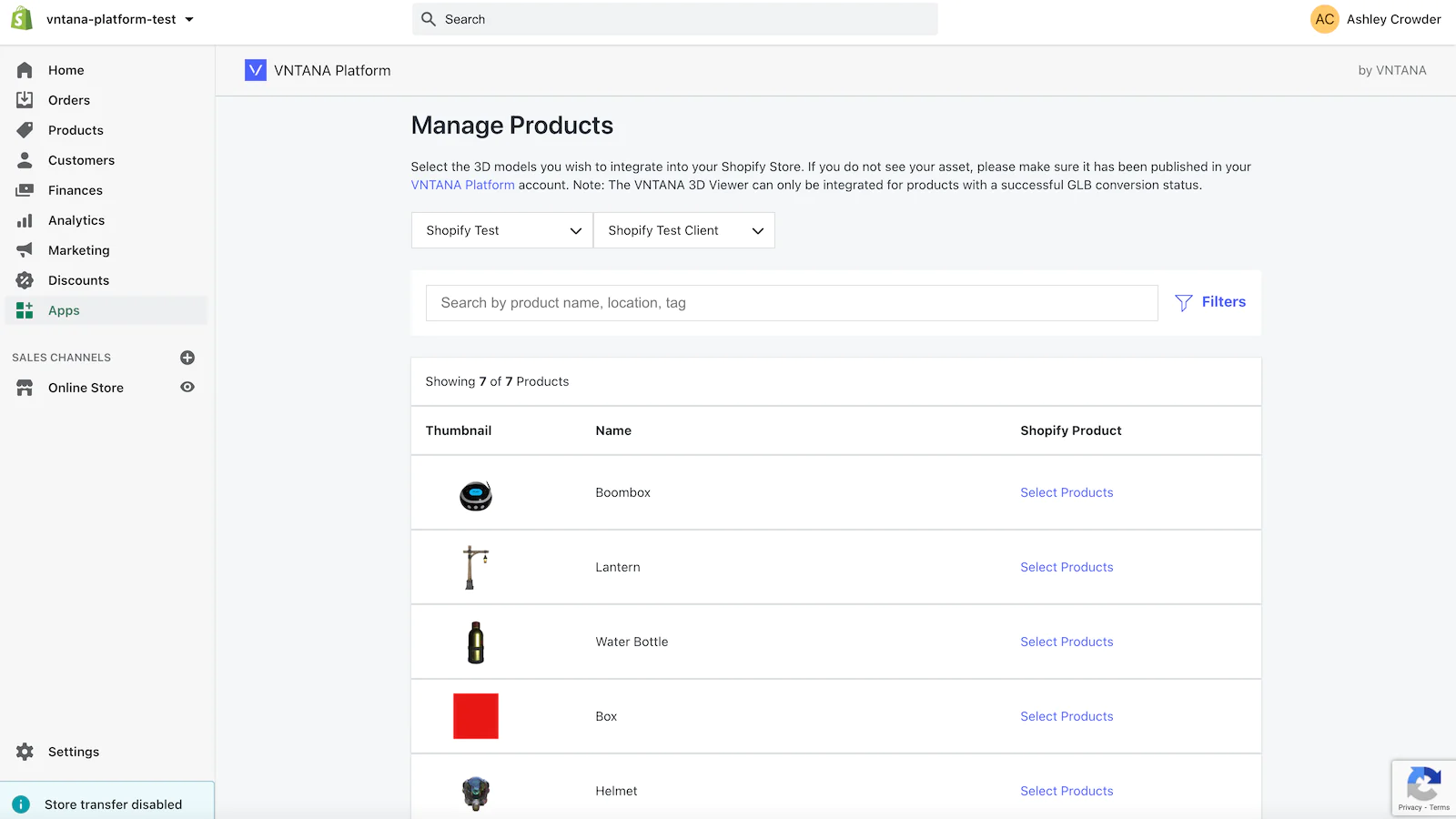Open Customers in the sidebar
Screen dimensions: 1456x819
[x=81, y=160]
